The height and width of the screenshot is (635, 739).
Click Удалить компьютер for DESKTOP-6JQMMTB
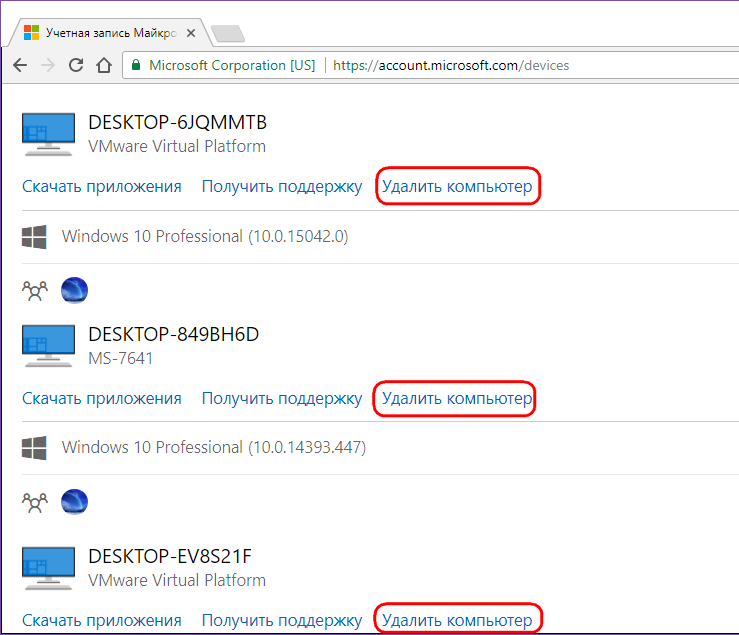click(457, 186)
